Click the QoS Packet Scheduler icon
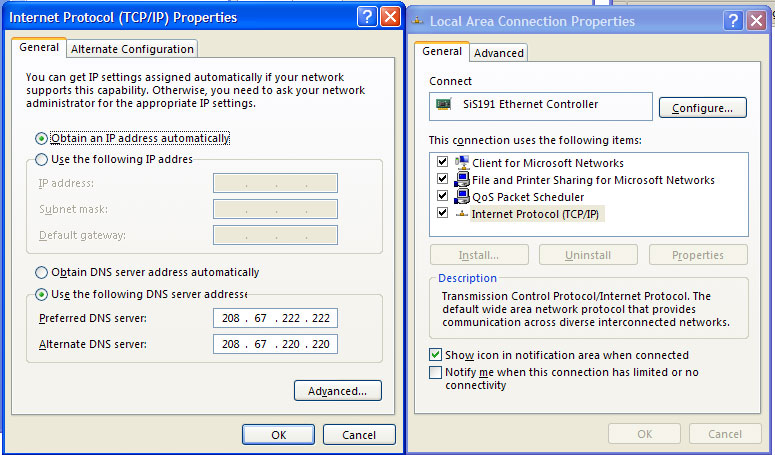The height and width of the screenshot is (455, 775). click(462, 196)
